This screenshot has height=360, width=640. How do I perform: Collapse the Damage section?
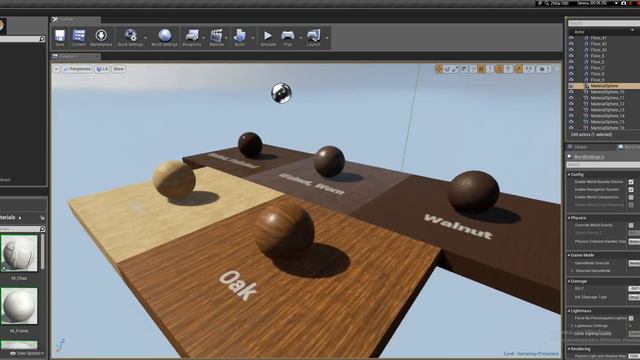569,281
